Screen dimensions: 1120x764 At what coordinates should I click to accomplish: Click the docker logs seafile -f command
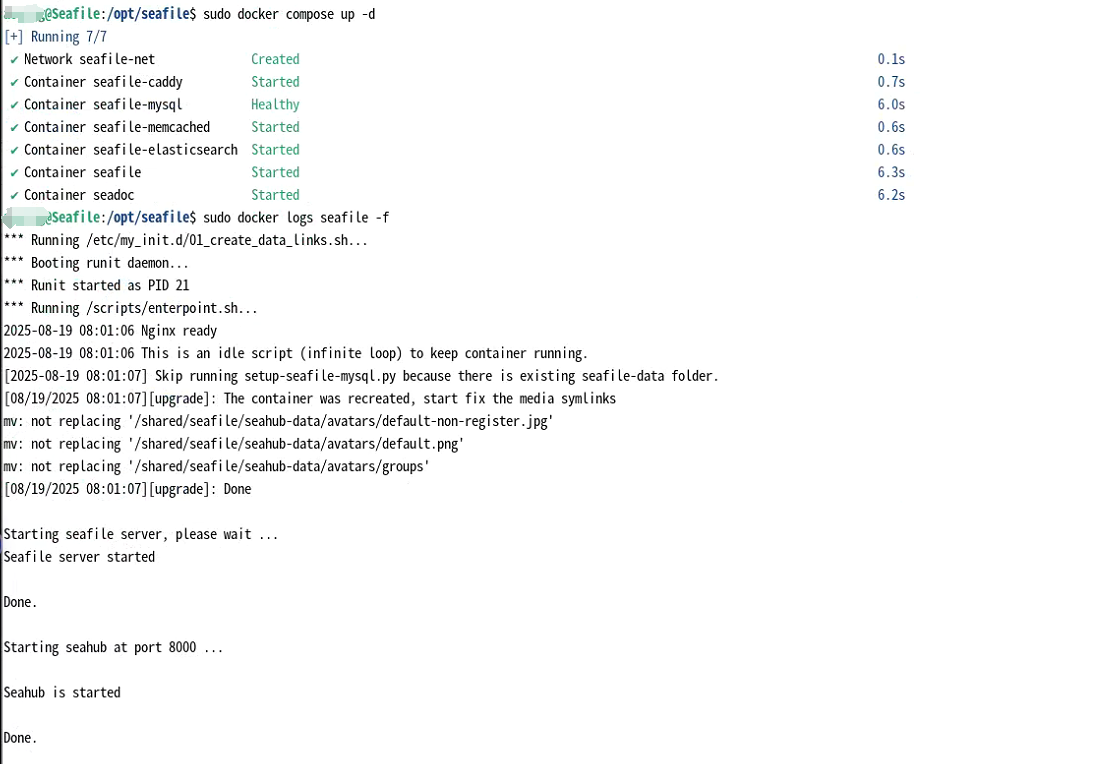pos(296,217)
